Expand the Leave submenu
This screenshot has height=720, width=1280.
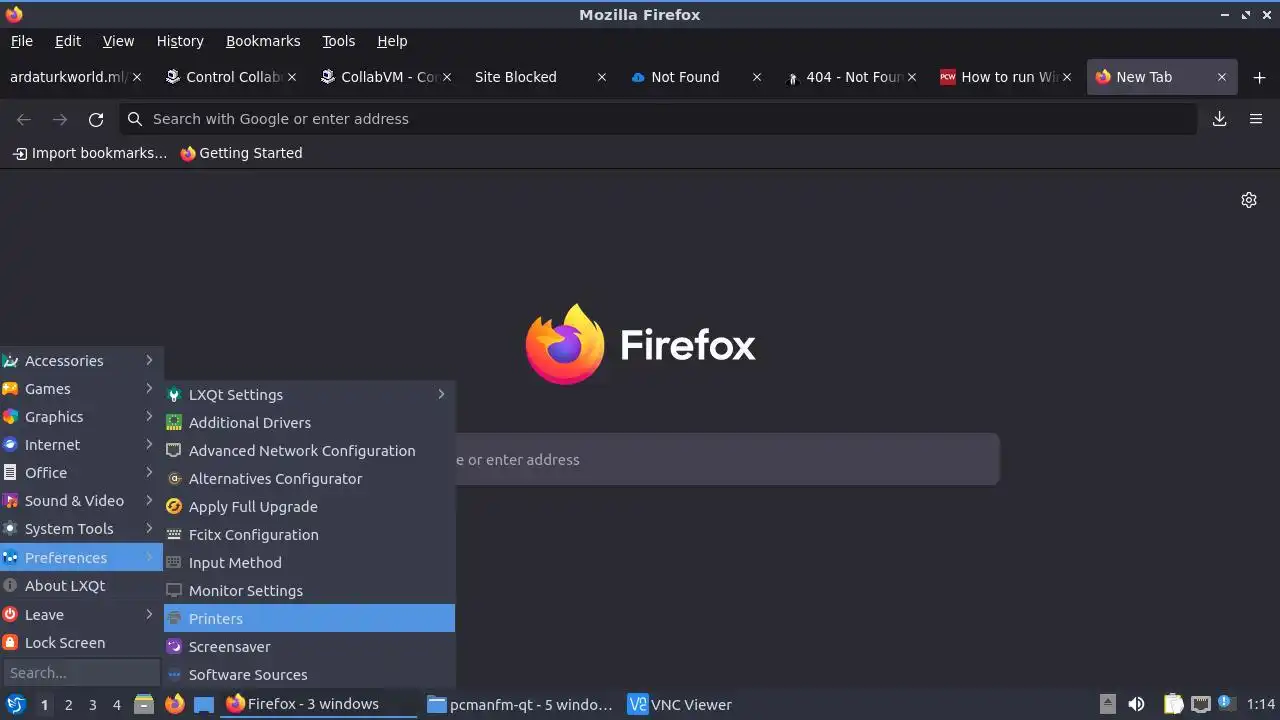click(81, 615)
